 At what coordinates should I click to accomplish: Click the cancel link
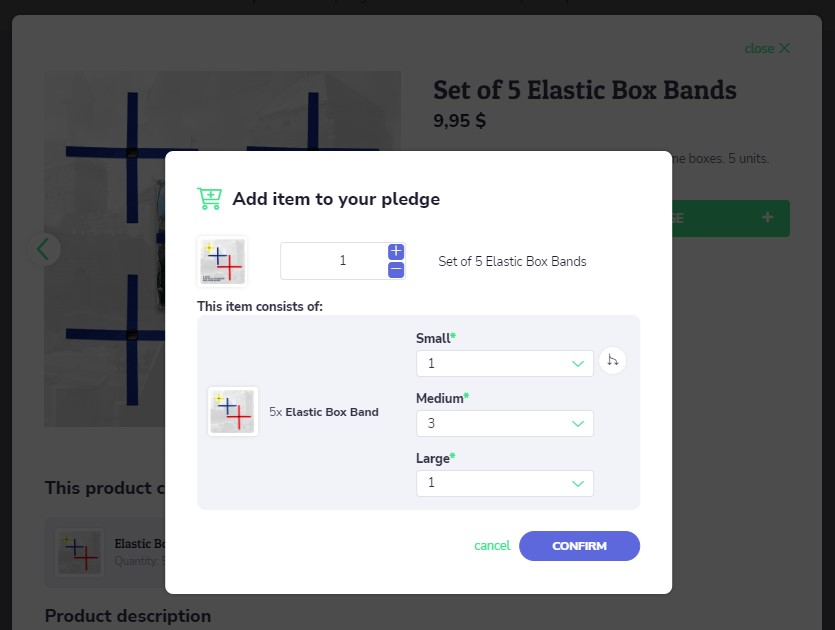492,546
